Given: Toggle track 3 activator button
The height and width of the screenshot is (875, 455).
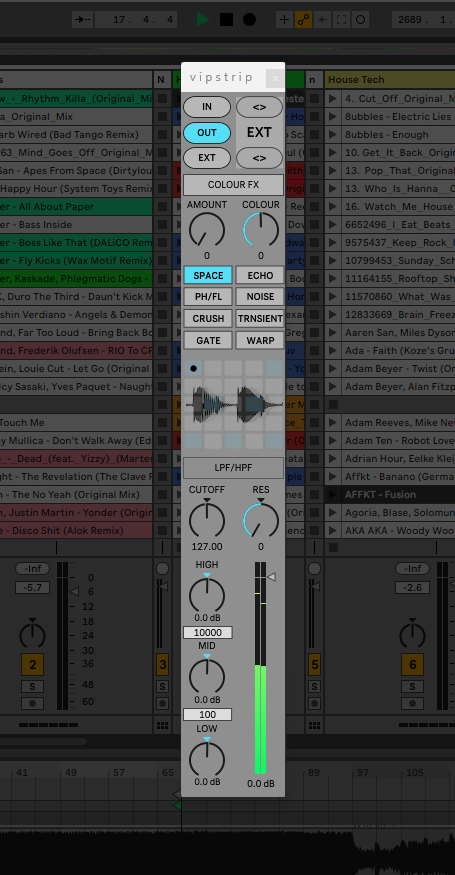Looking at the screenshot, I should [162, 665].
